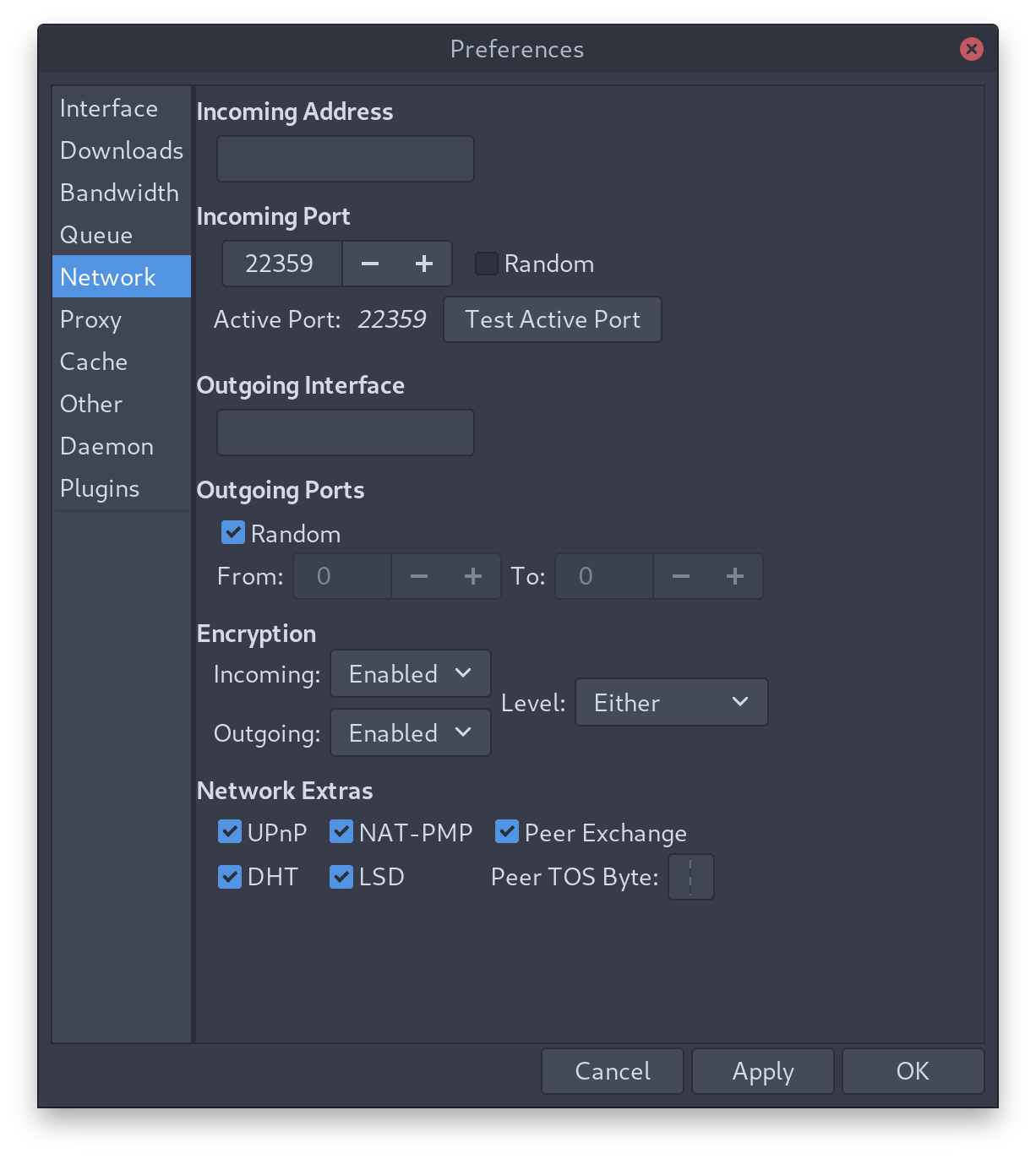Click the active port value 22359

pyautogui.click(x=392, y=319)
